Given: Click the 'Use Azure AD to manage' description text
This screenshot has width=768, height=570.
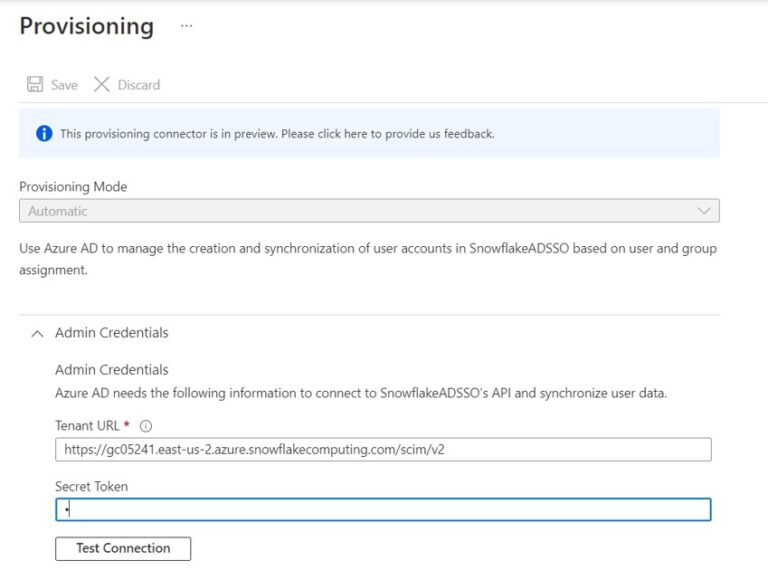Looking at the screenshot, I should (368, 259).
